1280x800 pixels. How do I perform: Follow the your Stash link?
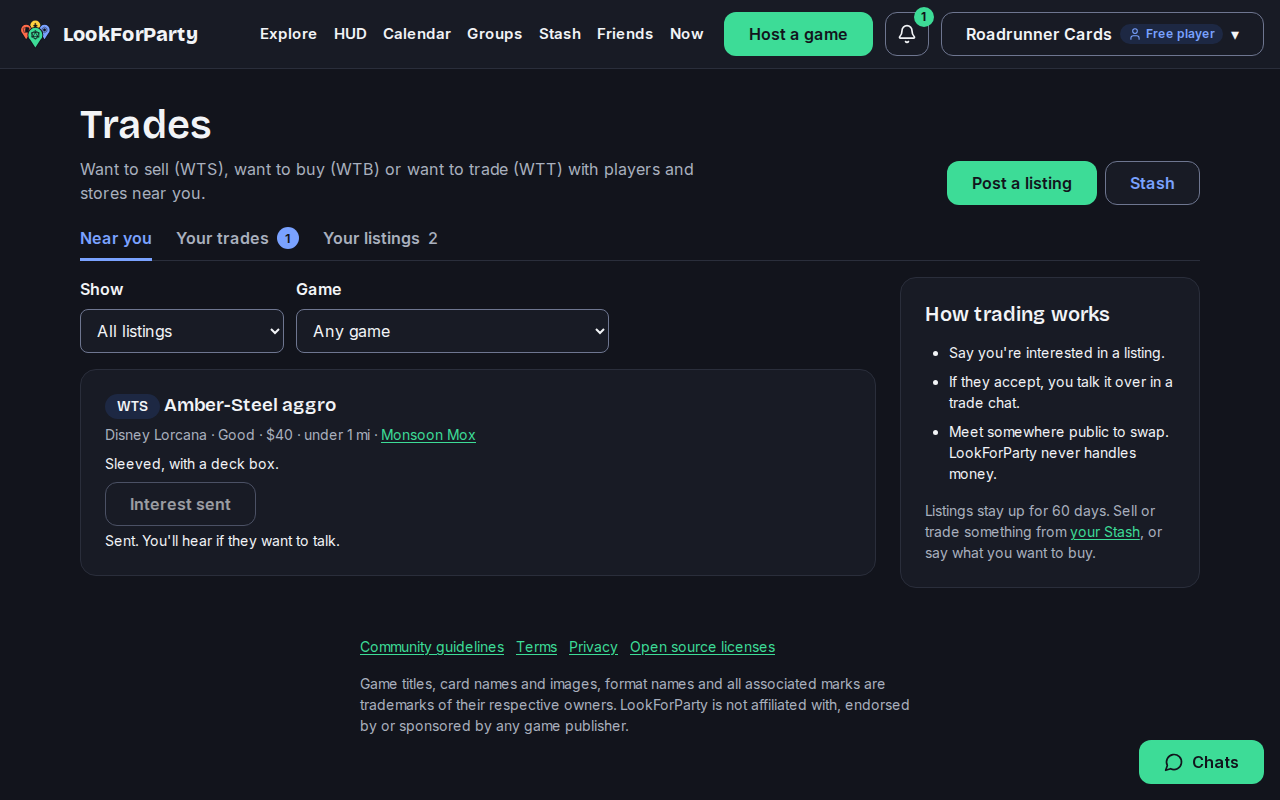tap(1105, 532)
